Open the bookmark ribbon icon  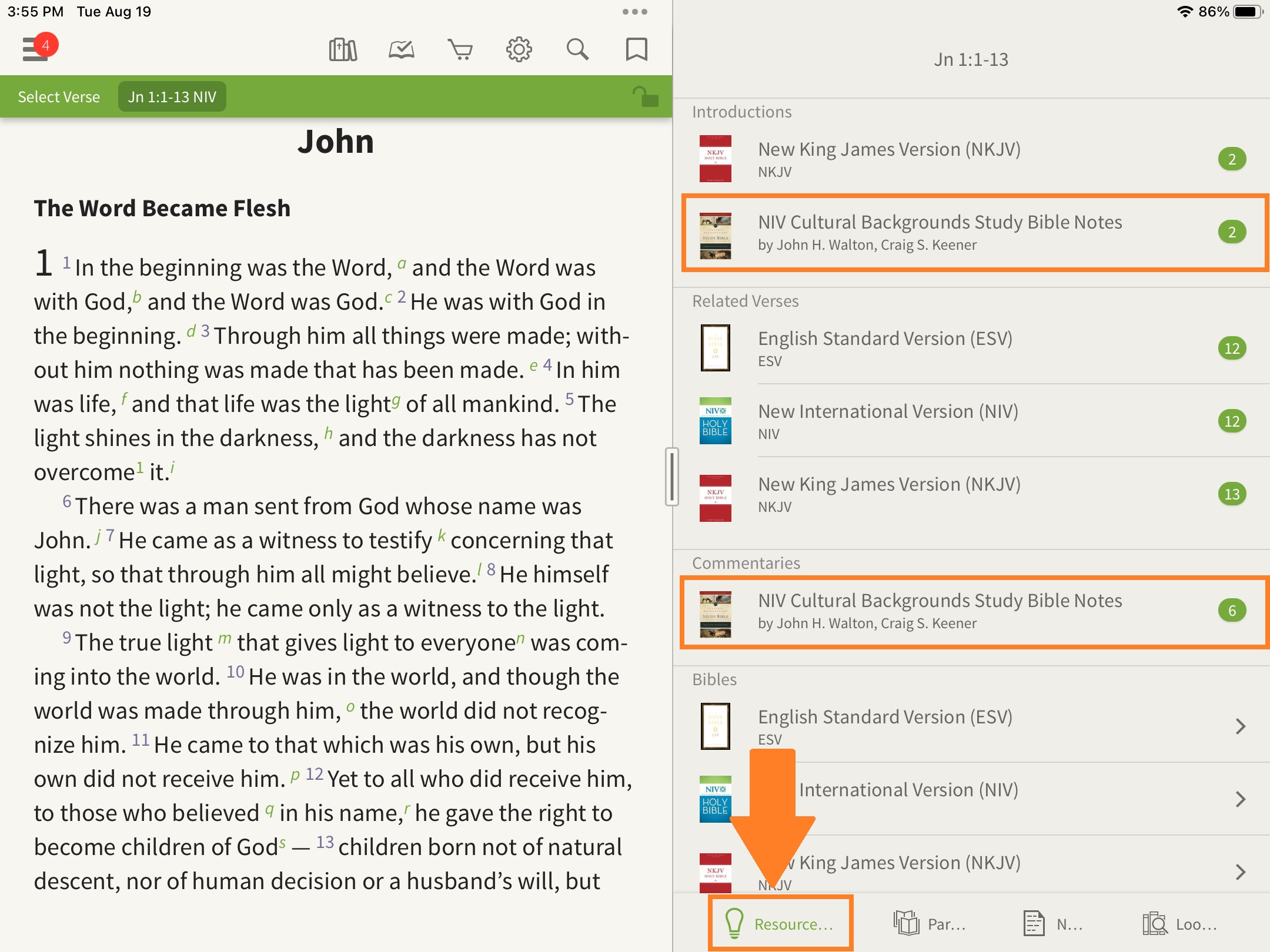click(x=636, y=50)
